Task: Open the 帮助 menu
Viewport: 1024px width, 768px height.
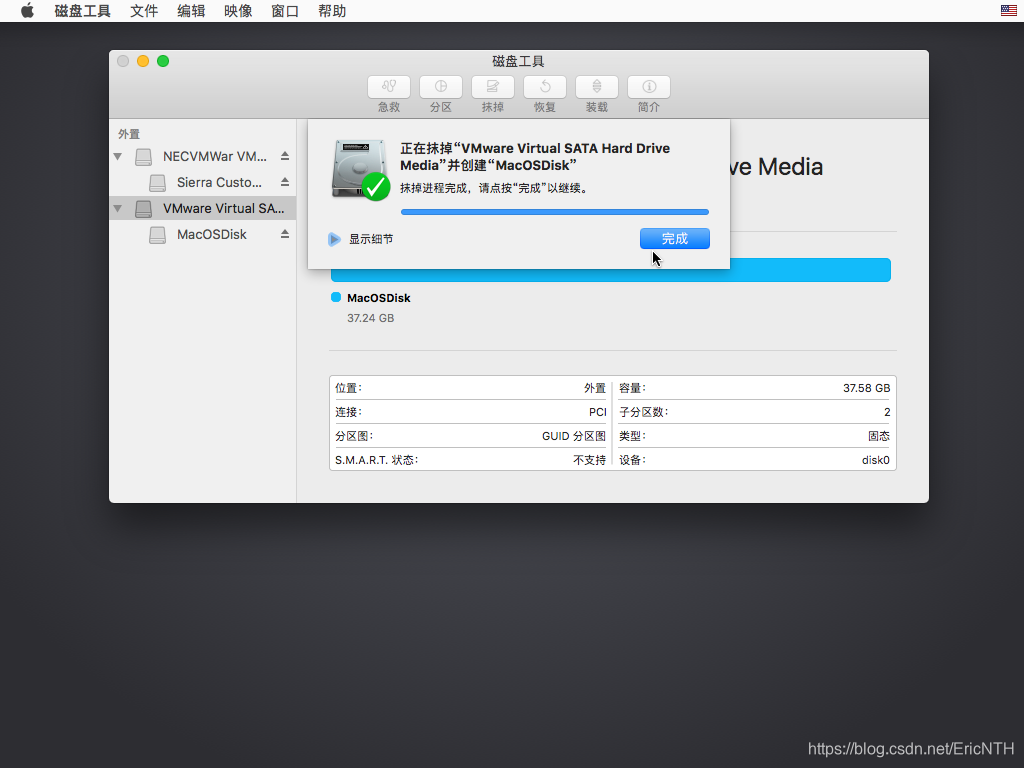Action: 332,11
